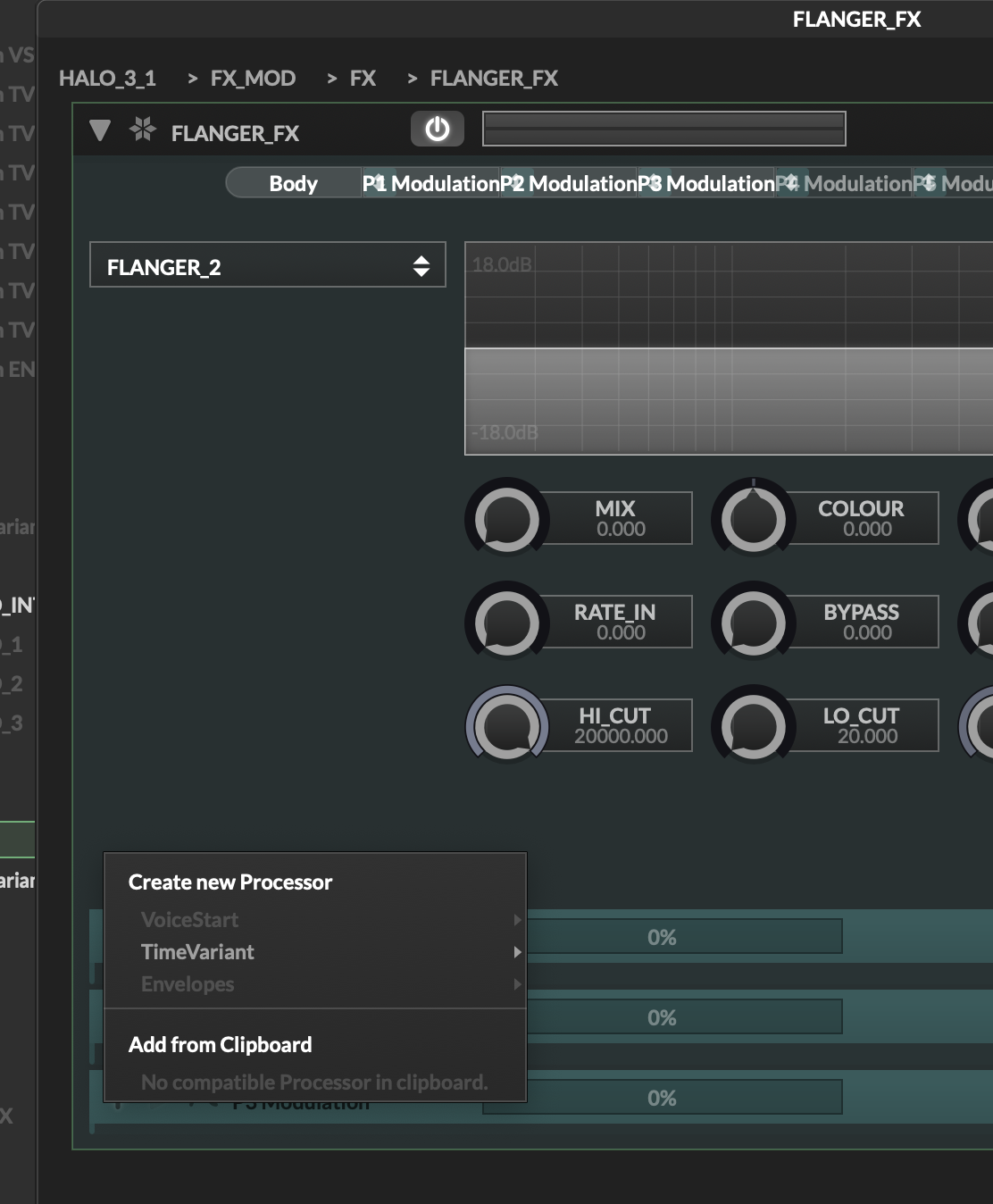The width and height of the screenshot is (993, 1204).
Task: Open the P1 Modulation tab
Action: click(430, 183)
